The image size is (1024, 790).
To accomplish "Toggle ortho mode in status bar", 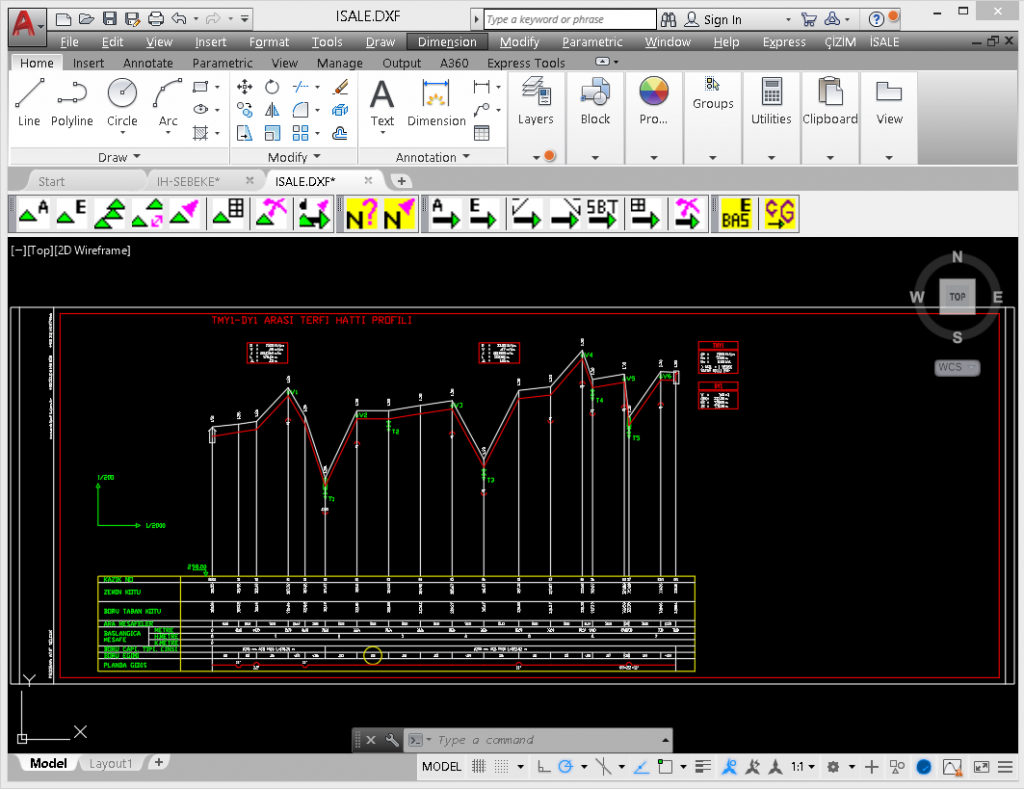I will (542, 767).
